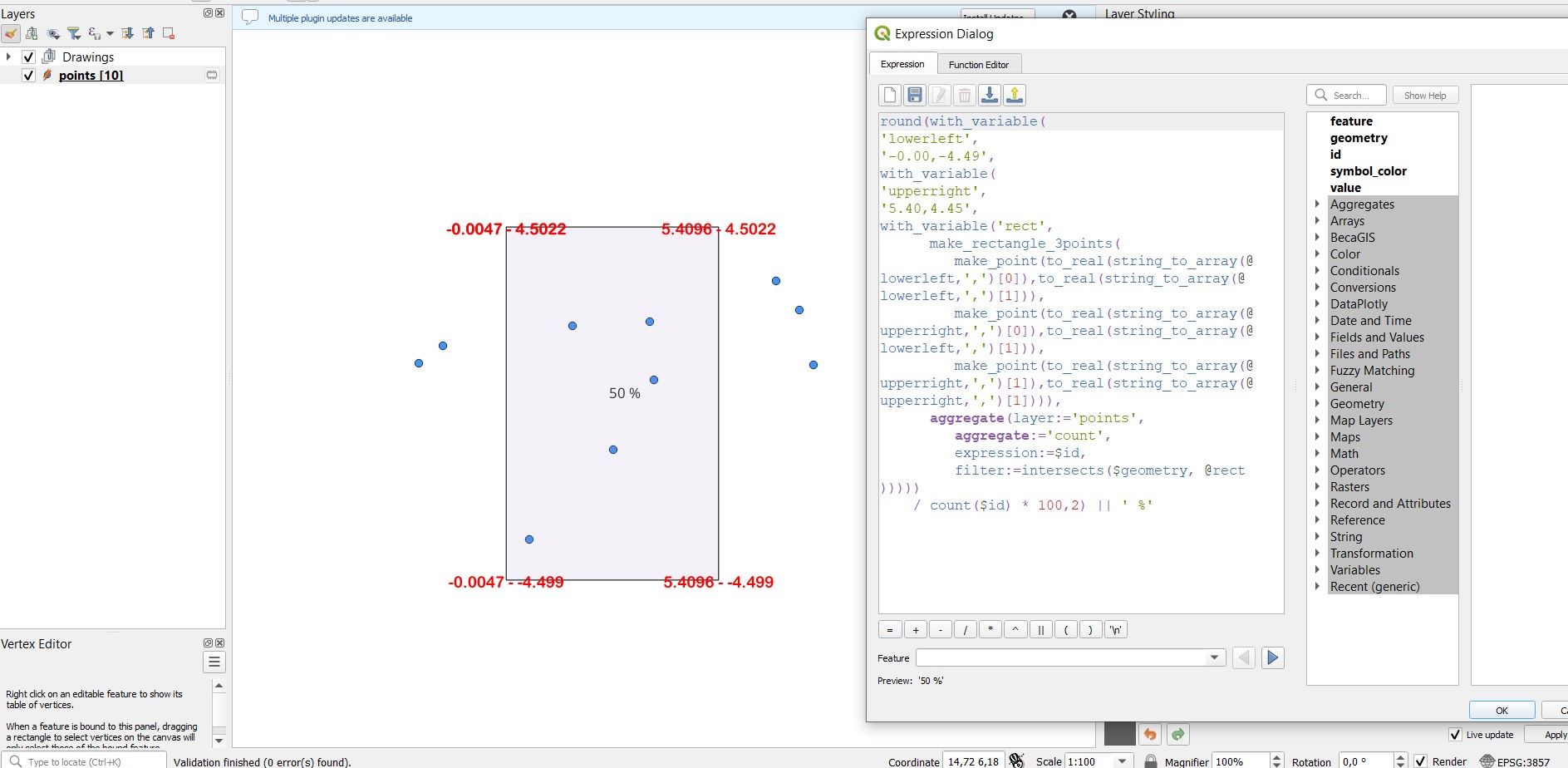Float the Vertex Editor panel
The image size is (1568, 768).
click(x=208, y=642)
